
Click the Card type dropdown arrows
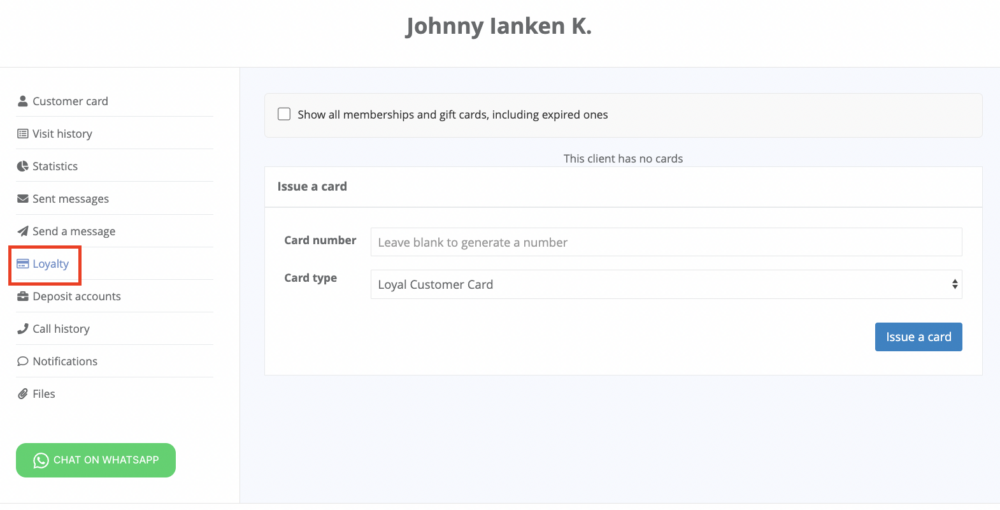point(954,284)
